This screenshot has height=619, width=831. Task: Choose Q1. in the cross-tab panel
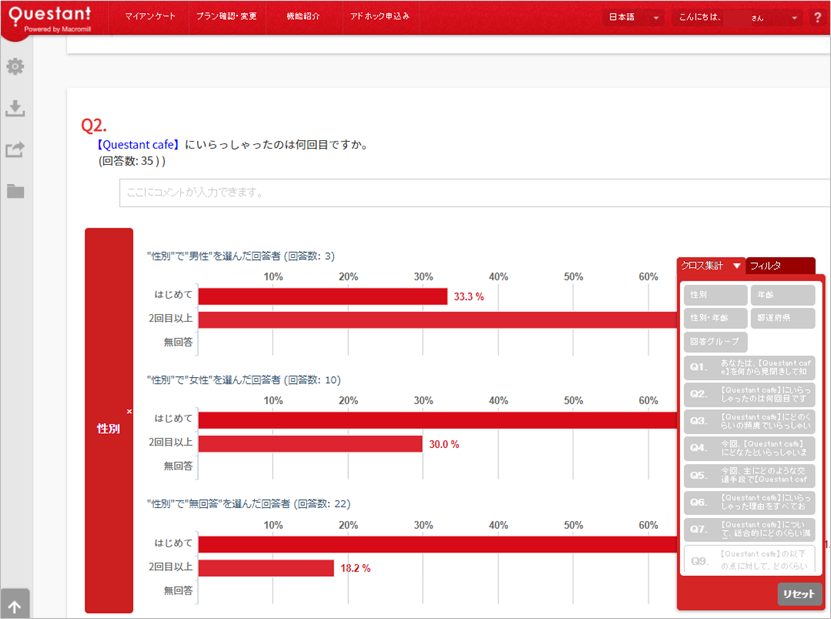749,367
